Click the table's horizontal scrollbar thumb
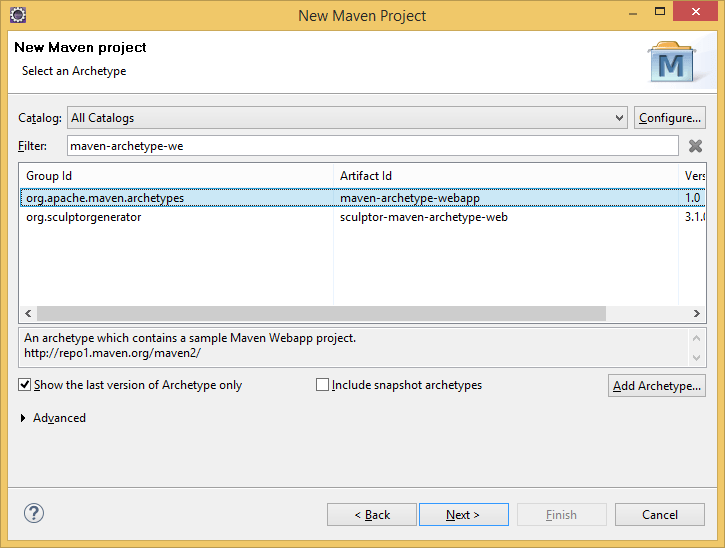The height and width of the screenshot is (548, 725). 321,314
